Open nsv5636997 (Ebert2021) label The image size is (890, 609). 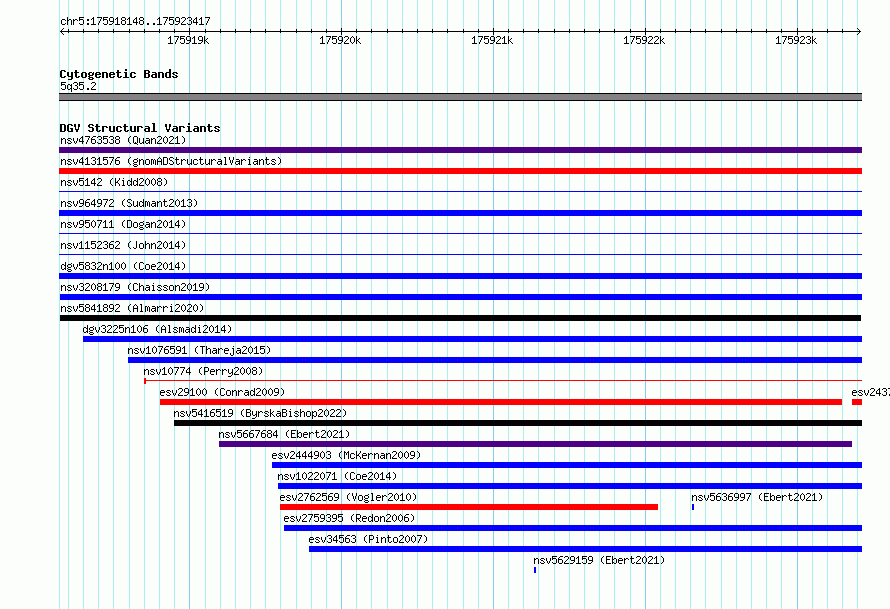[757, 497]
